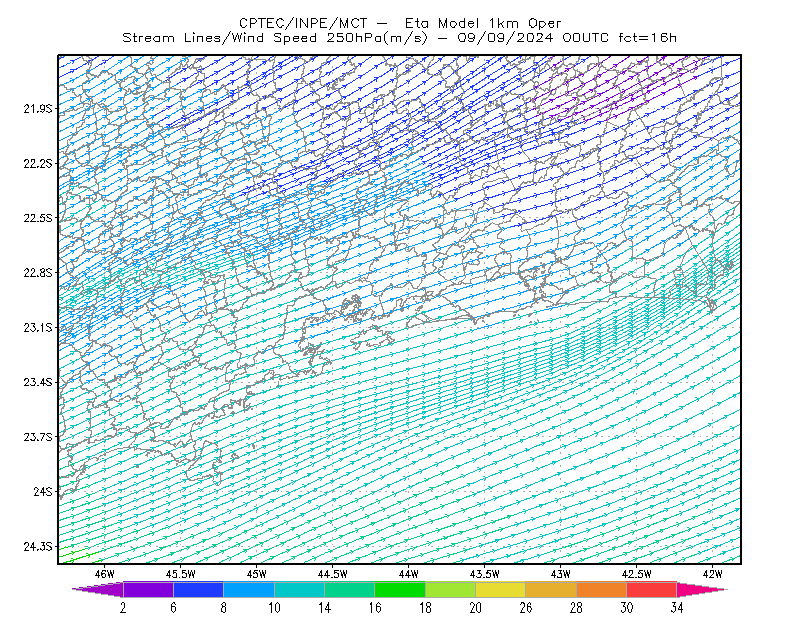Click the teal-green 14-16 m/s legend swatch

click(349, 589)
